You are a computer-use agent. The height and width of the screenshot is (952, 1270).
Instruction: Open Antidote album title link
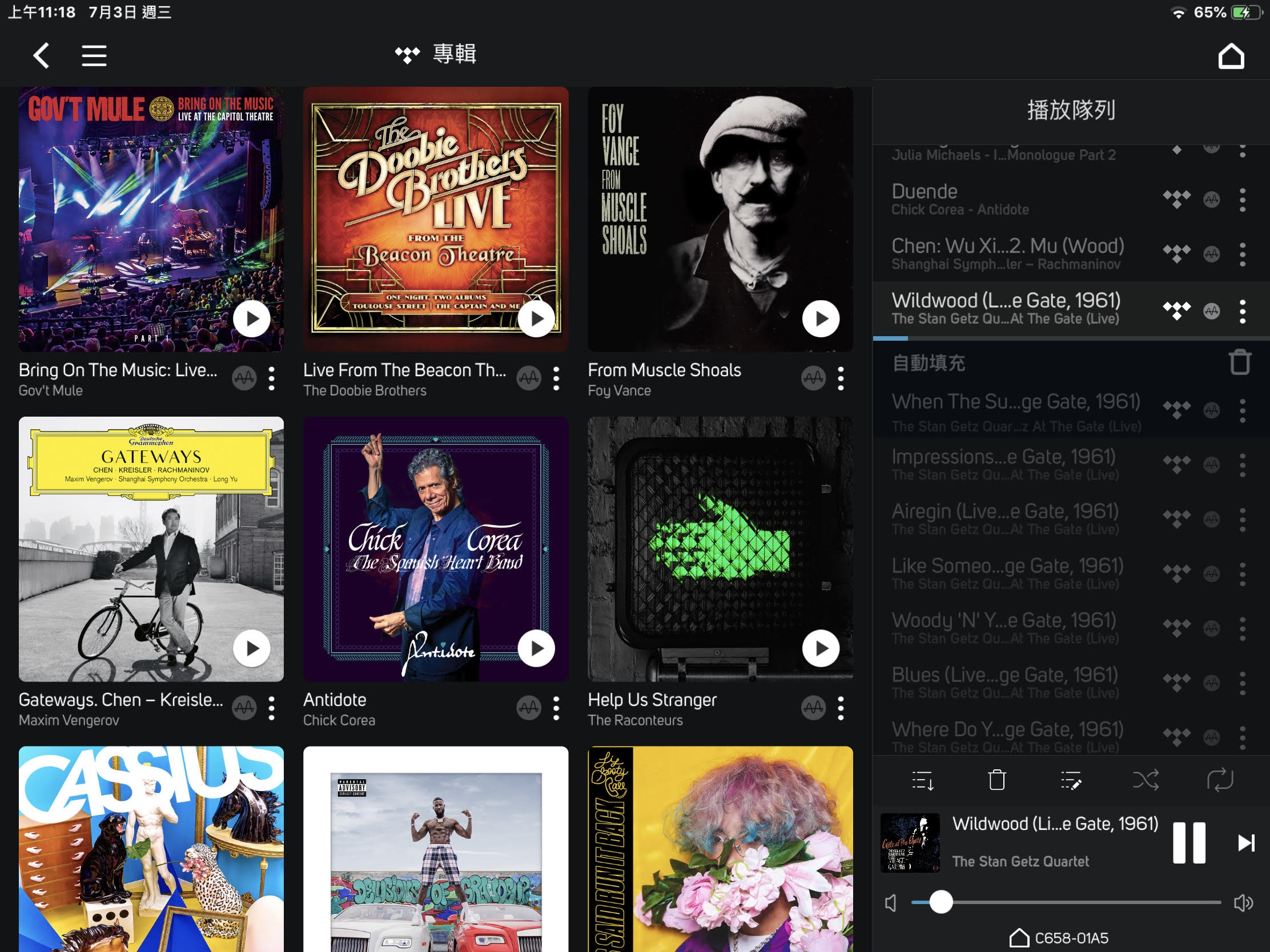pos(335,700)
